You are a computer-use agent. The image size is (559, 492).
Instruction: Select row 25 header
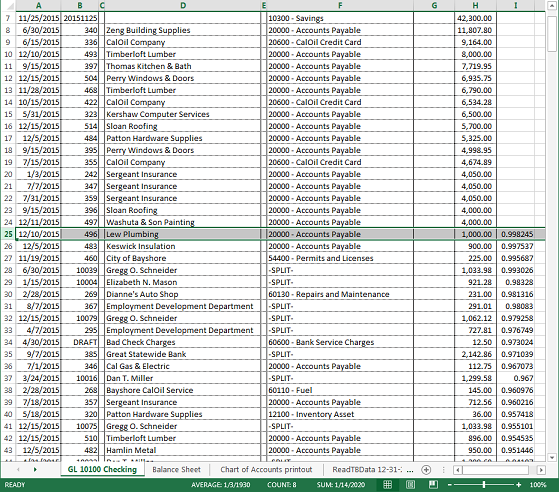(x=8, y=234)
